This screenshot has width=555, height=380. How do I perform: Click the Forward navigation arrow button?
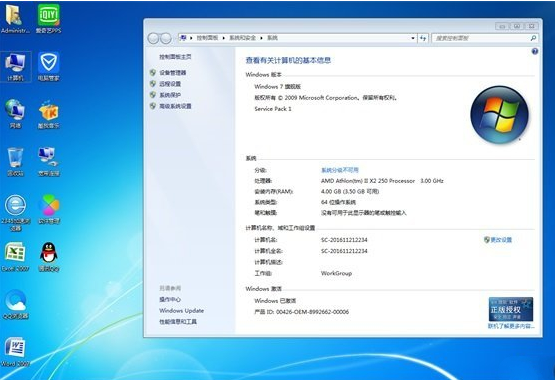[166, 38]
